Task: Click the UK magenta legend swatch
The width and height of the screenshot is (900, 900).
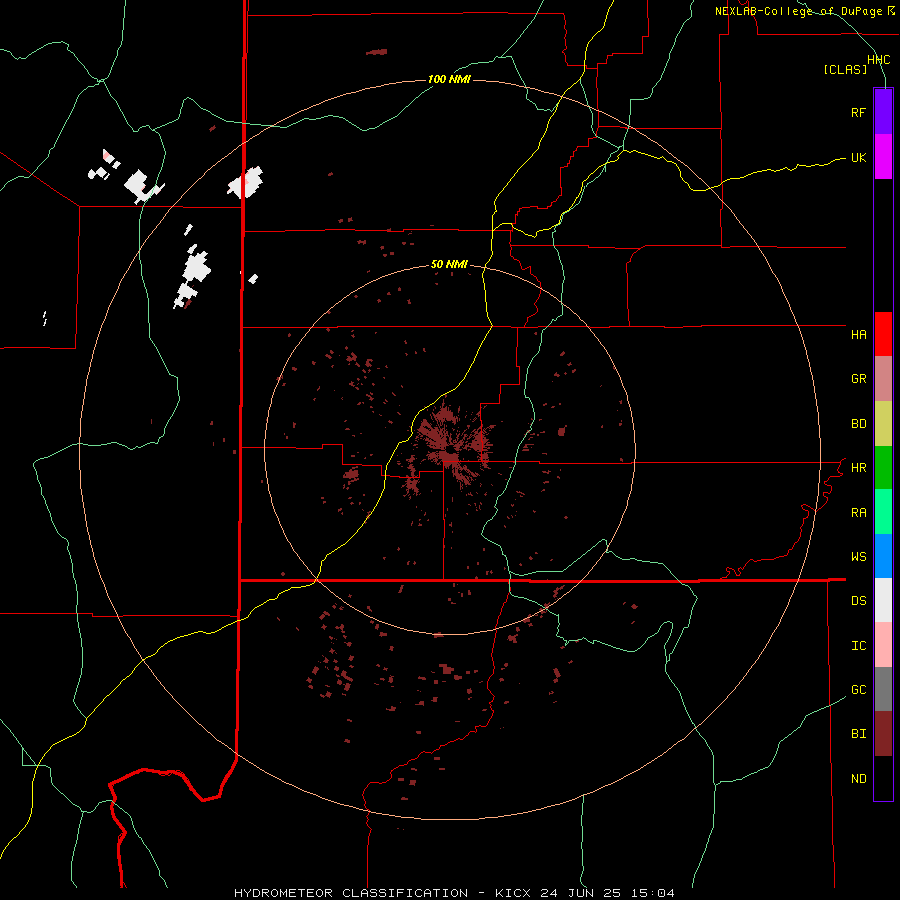Action: (x=883, y=157)
